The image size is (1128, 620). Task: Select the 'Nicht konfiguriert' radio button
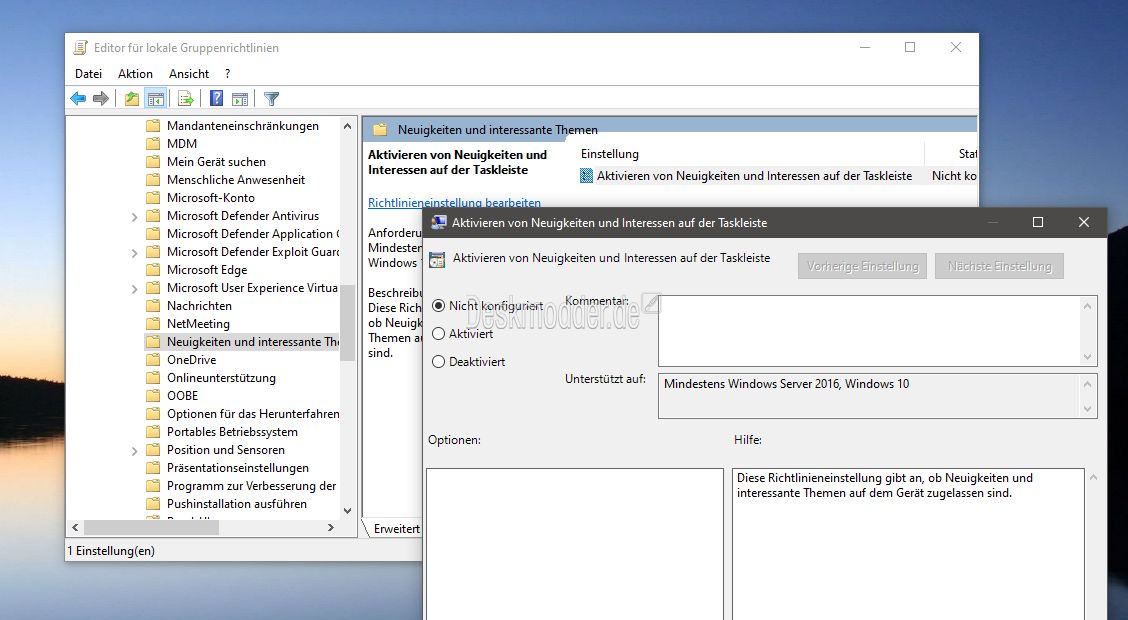click(438, 306)
